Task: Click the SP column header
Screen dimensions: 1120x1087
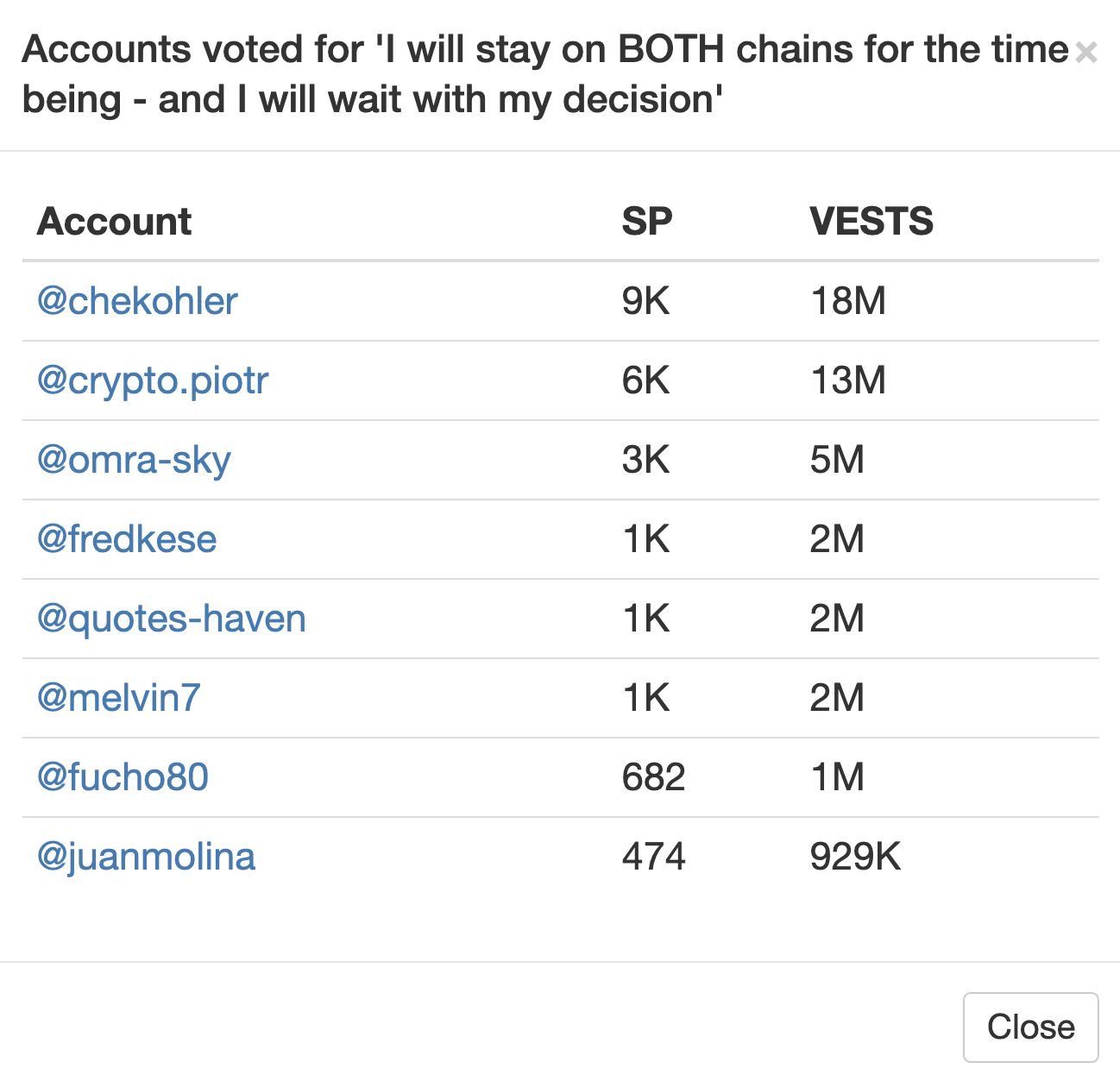Action: pyautogui.click(x=646, y=222)
